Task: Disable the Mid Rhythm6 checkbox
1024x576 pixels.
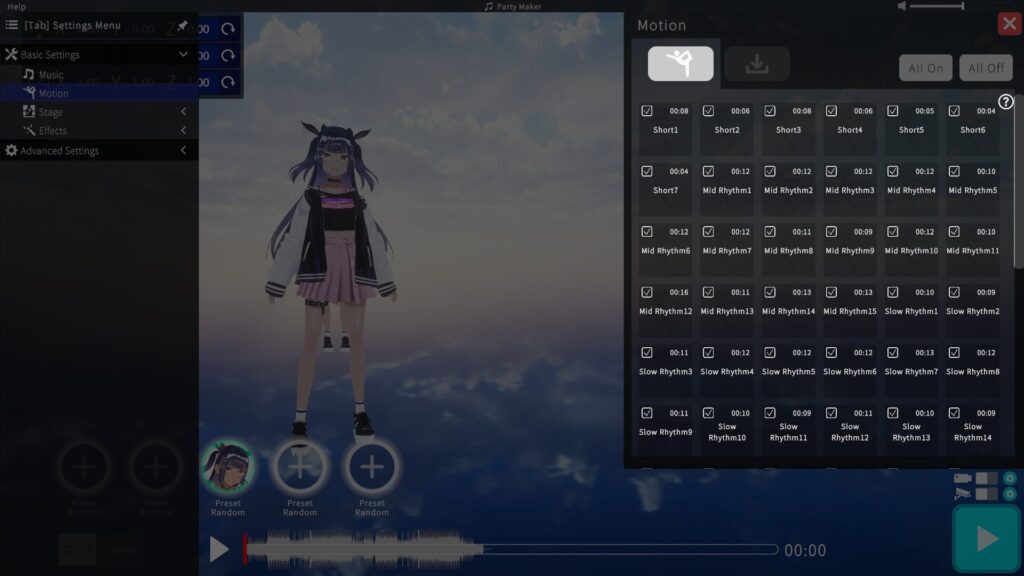Action: pos(647,231)
